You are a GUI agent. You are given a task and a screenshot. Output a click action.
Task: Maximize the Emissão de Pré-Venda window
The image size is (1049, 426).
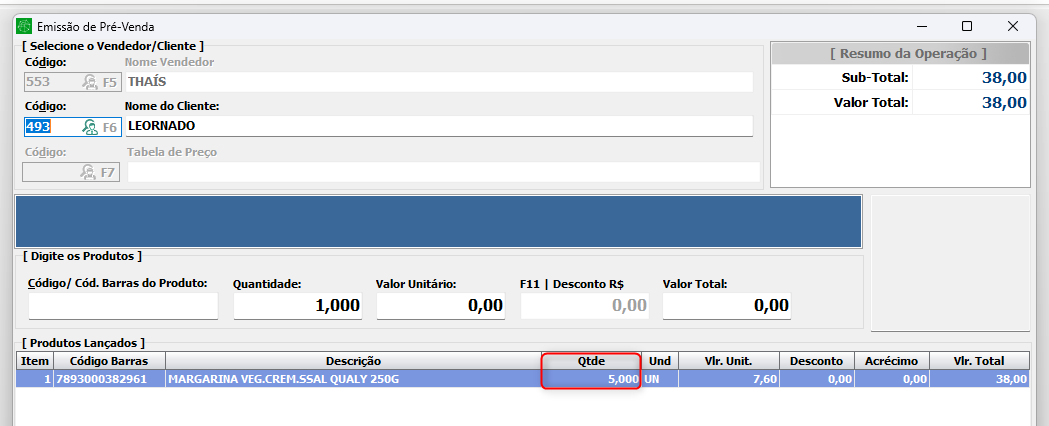(x=966, y=25)
